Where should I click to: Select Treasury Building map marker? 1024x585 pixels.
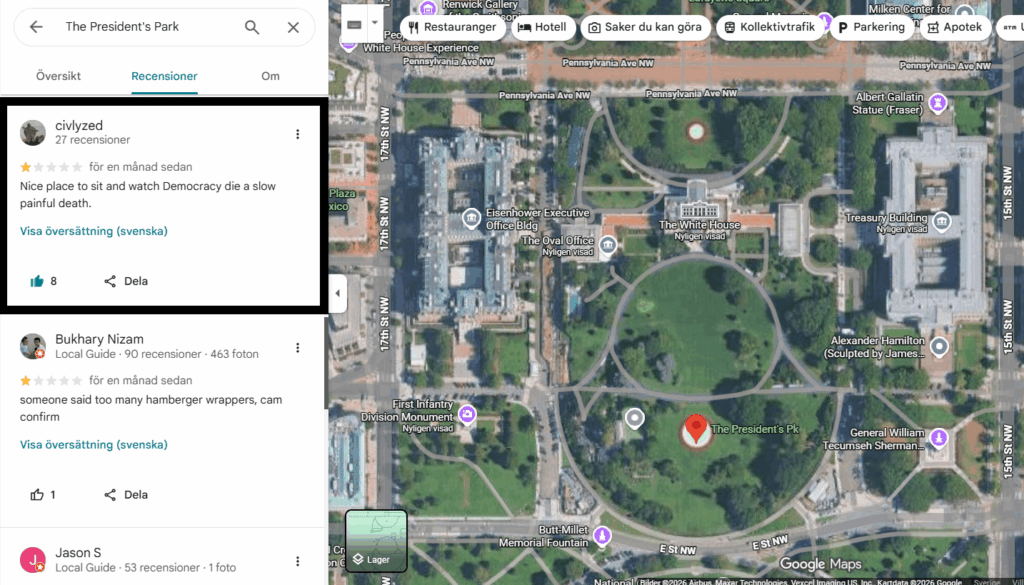coord(941,222)
